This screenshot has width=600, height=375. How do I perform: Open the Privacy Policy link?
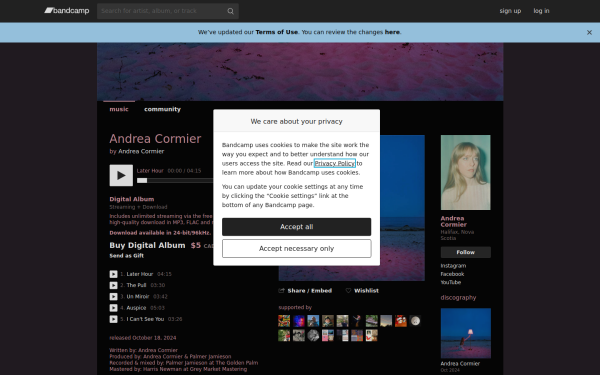coord(334,163)
